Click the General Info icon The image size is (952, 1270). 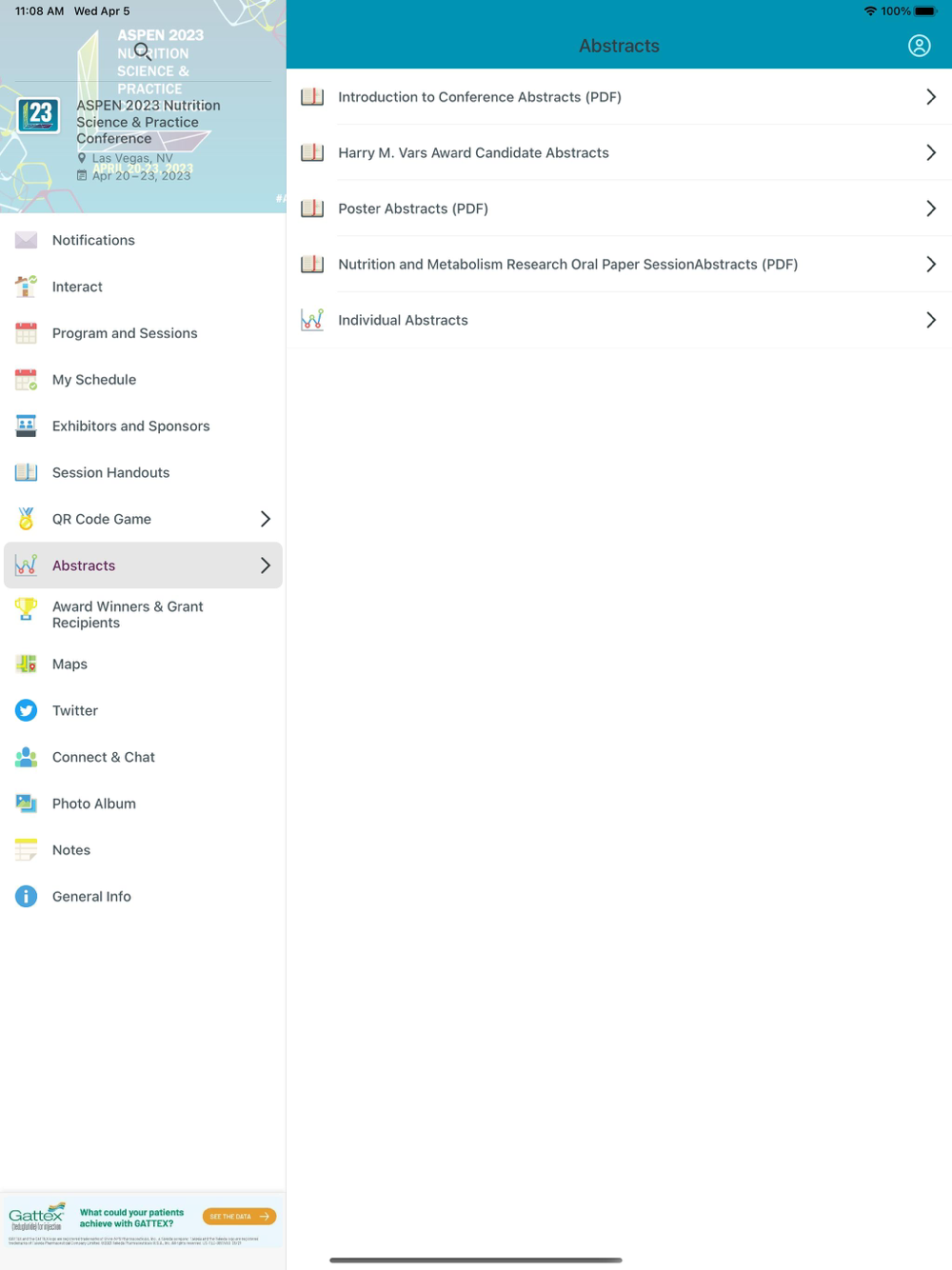[27, 897]
